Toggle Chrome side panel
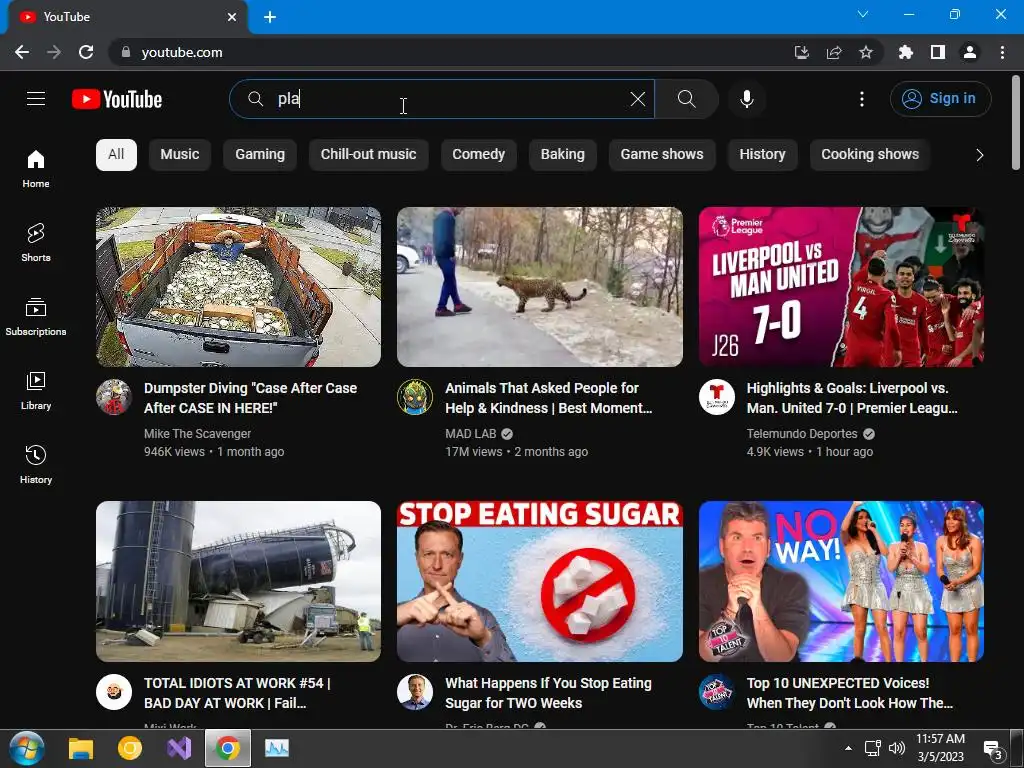The height and width of the screenshot is (768, 1024). click(x=938, y=52)
